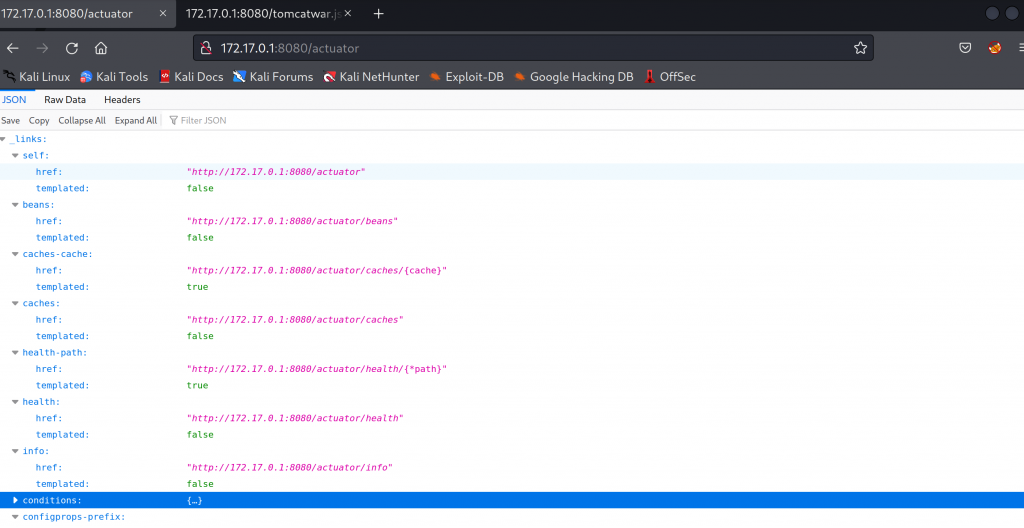Open a new browser tab

pos(378,14)
